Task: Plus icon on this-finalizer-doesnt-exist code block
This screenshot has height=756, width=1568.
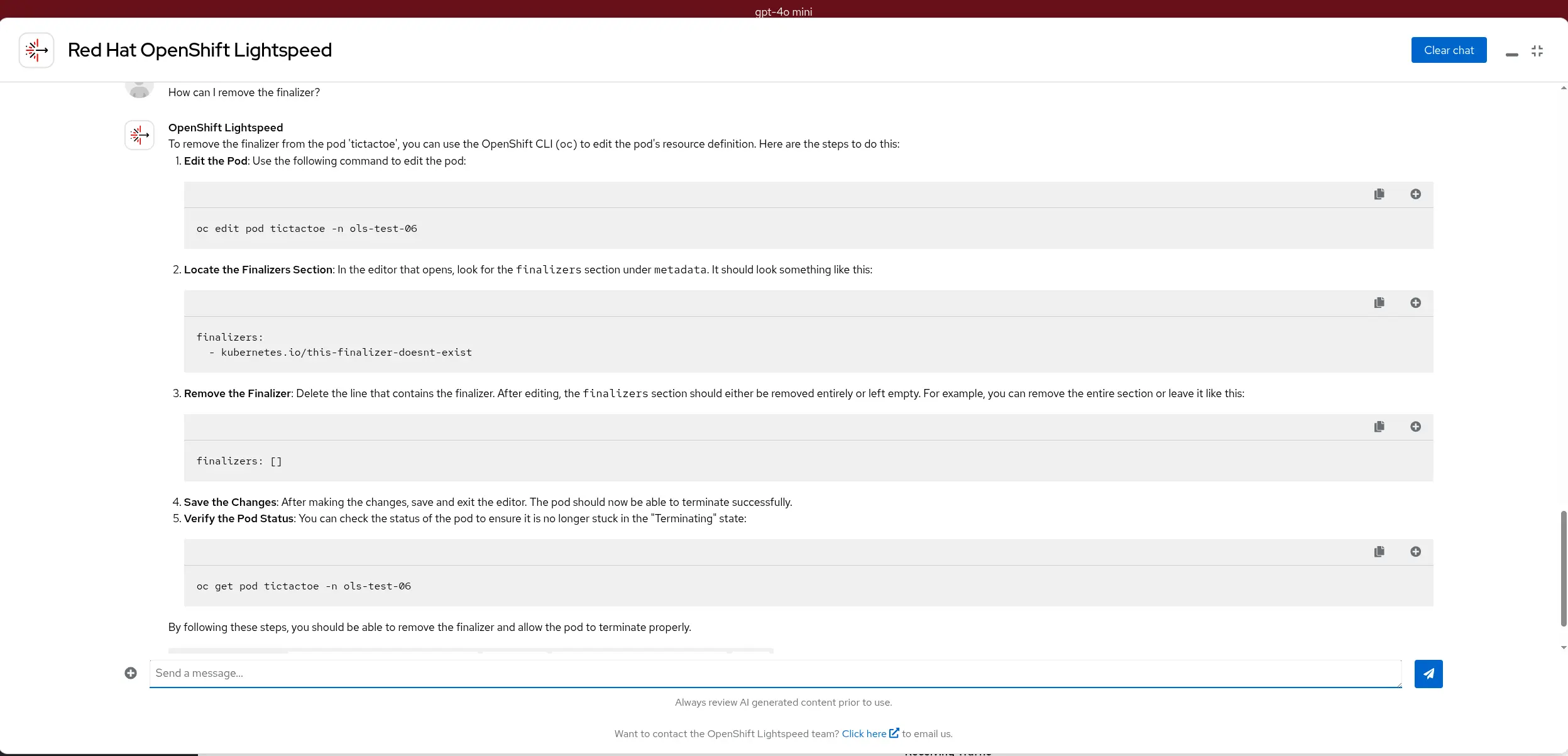Action: tap(1415, 303)
